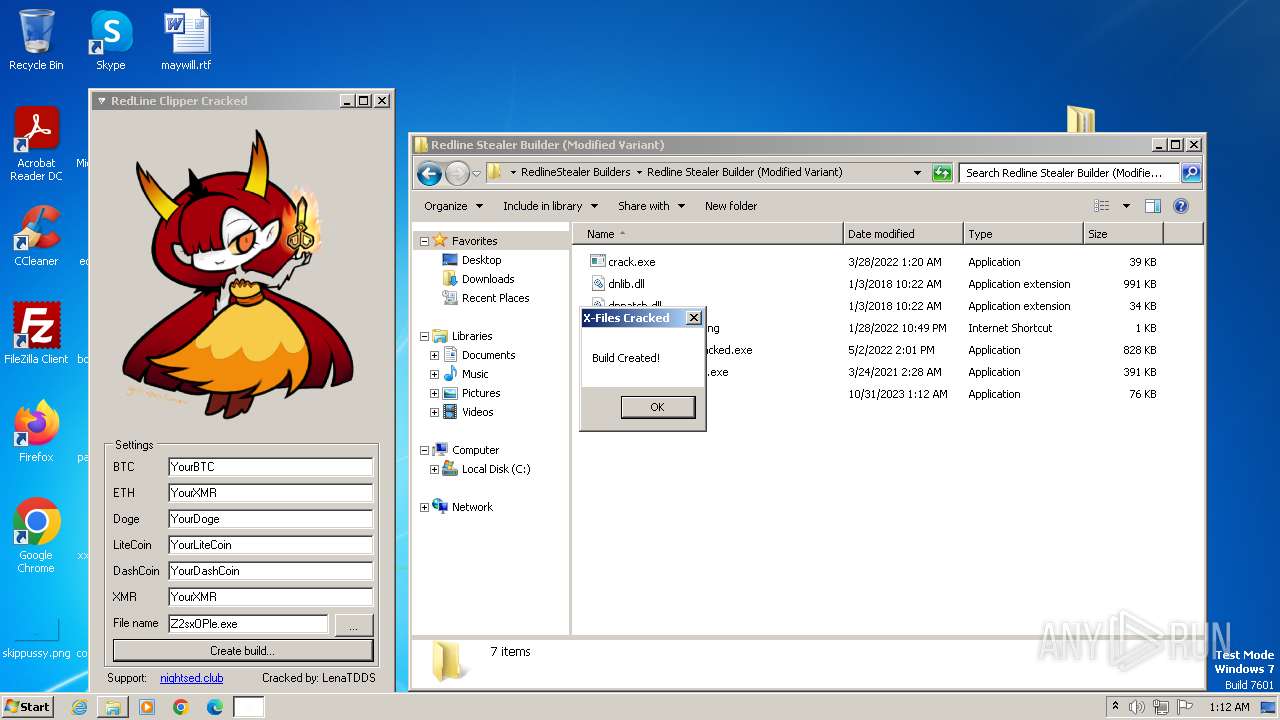Click the ETH address input field
Viewport: 1280px width, 720px height.
pyautogui.click(x=270, y=493)
